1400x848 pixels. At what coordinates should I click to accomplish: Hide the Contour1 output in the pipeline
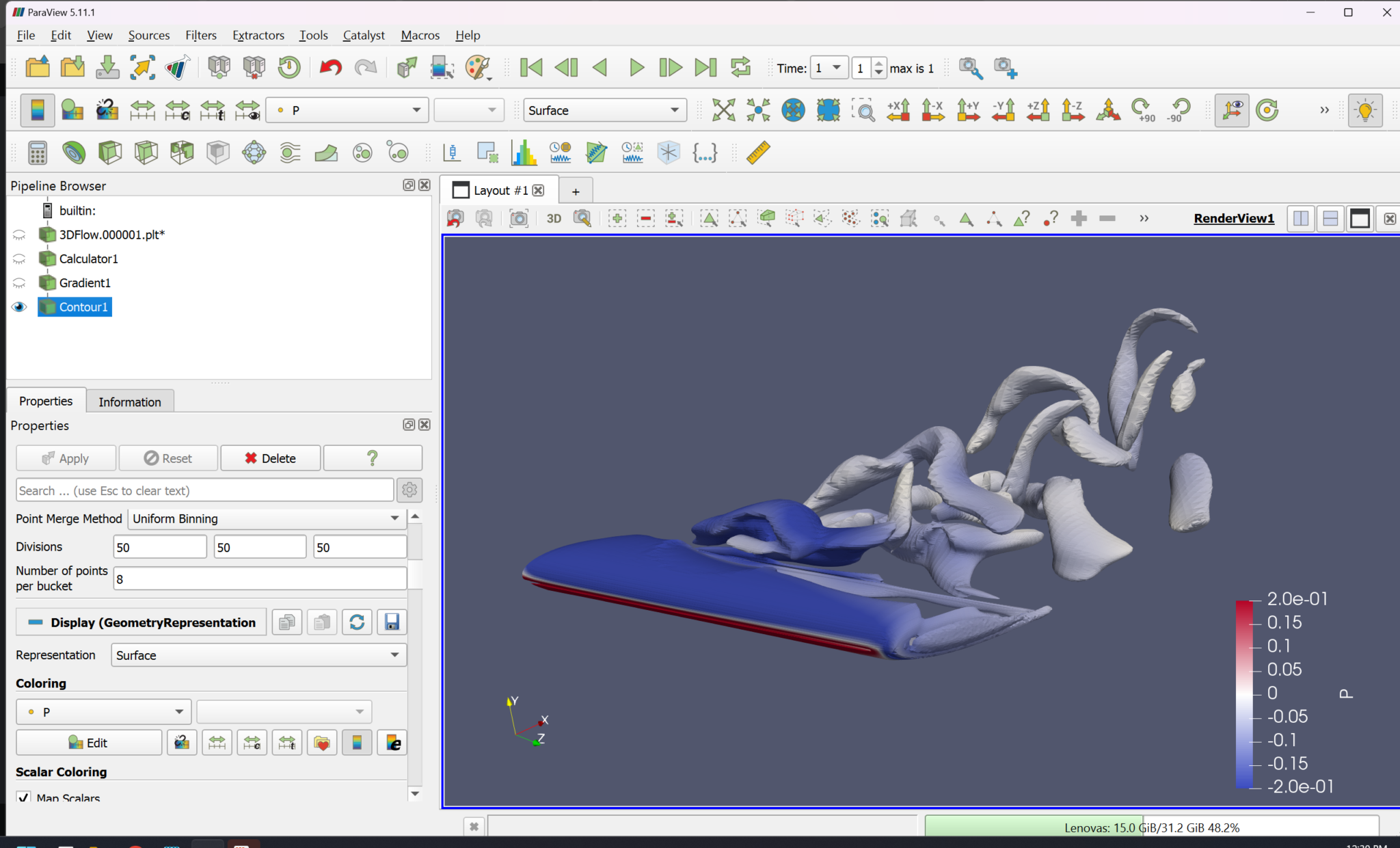coord(19,306)
